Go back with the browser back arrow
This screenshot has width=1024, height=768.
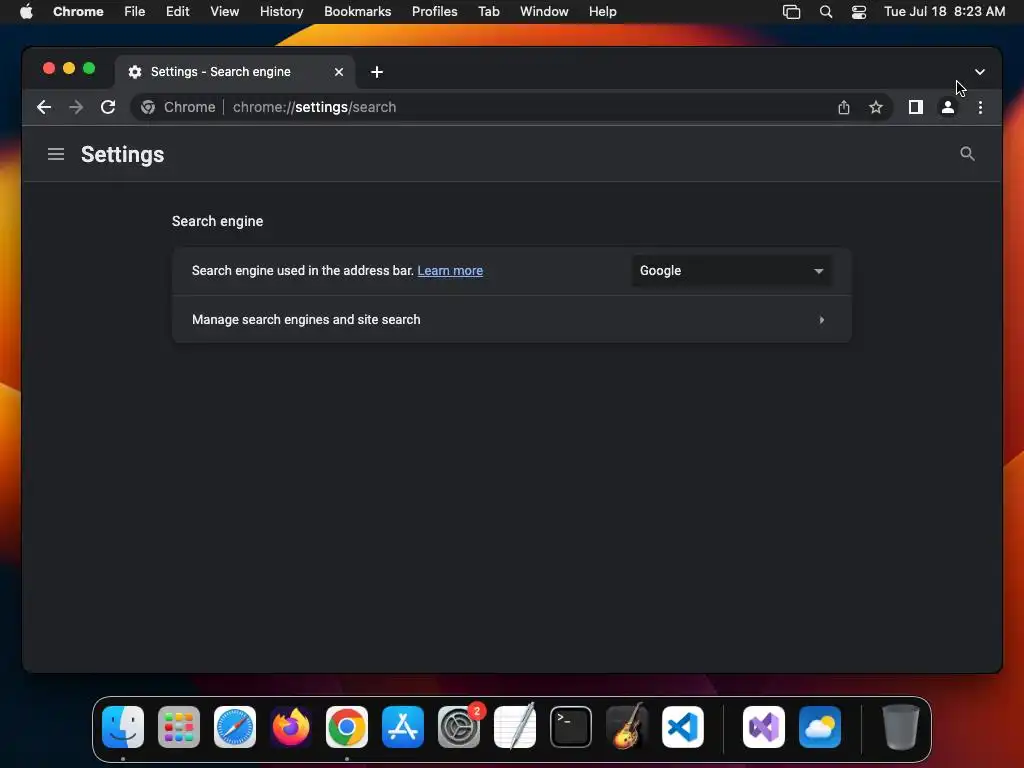point(44,107)
